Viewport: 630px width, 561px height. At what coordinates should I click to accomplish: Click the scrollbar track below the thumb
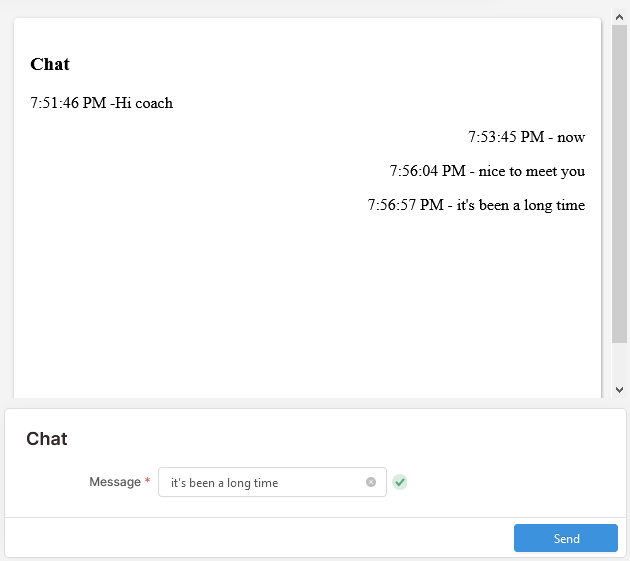click(x=619, y=362)
